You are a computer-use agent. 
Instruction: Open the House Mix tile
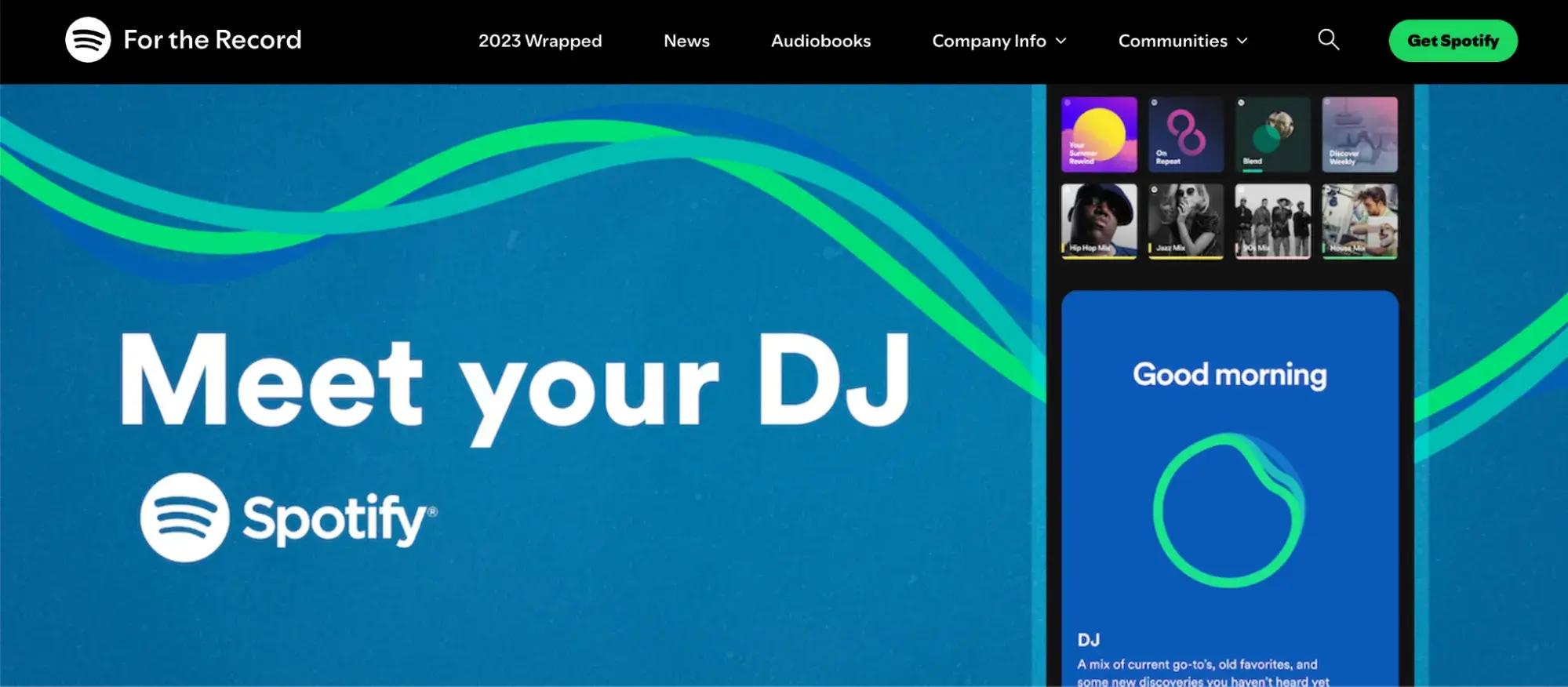pyautogui.click(x=1360, y=221)
